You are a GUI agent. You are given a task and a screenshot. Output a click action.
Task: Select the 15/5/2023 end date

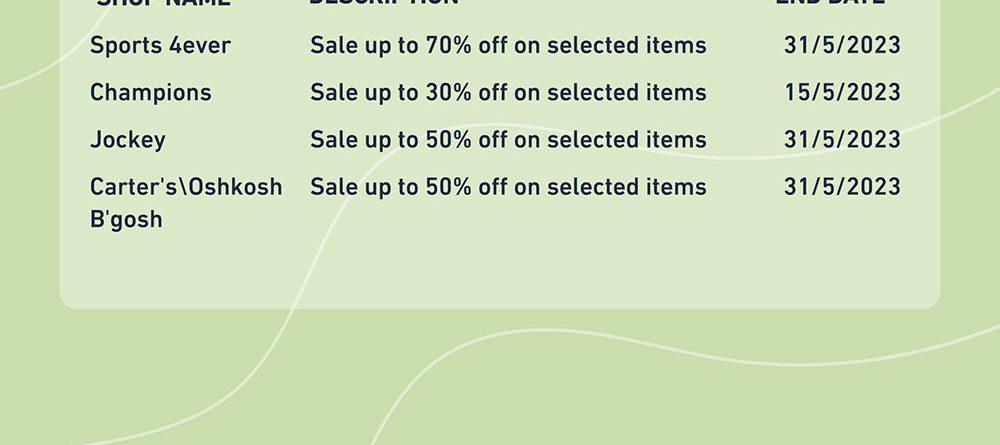842,92
